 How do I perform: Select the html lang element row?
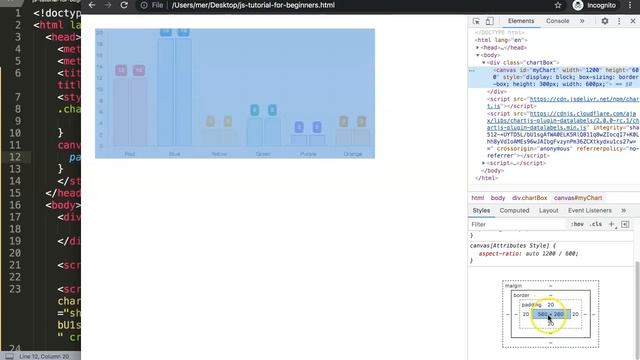click(501, 40)
